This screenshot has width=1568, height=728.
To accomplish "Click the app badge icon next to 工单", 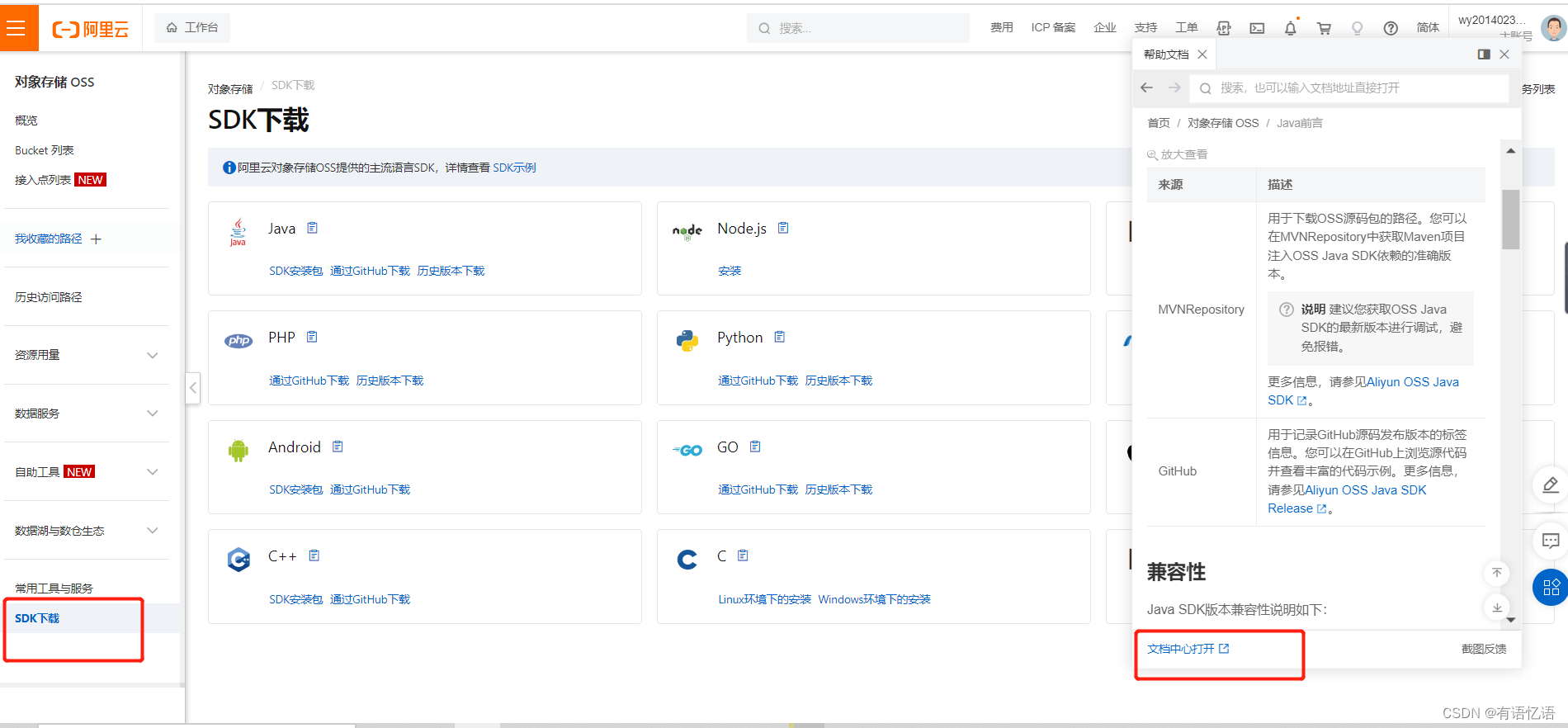I will click(x=1224, y=28).
